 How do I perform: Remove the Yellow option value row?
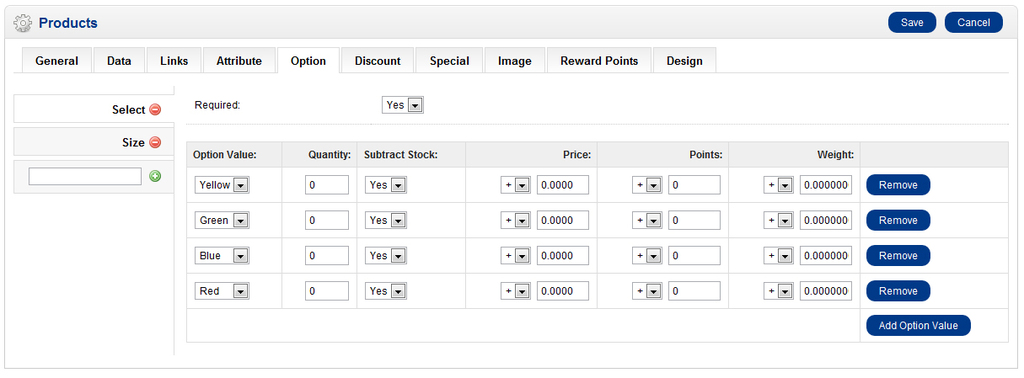(x=898, y=185)
